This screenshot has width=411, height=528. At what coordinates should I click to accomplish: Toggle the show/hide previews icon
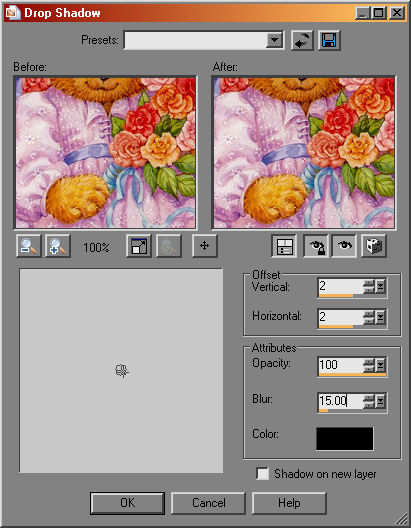point(284,246)
